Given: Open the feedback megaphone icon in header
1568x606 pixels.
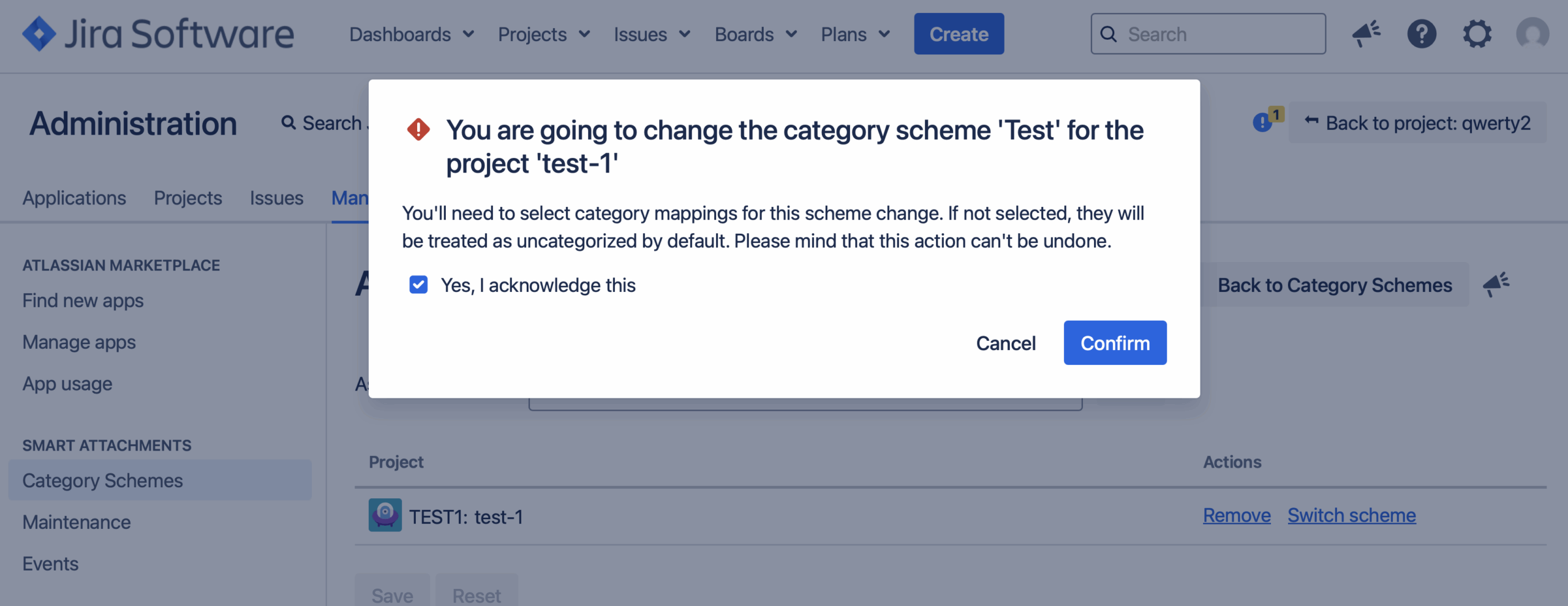Looking at the screenshot, I should tap(1366, 34).
